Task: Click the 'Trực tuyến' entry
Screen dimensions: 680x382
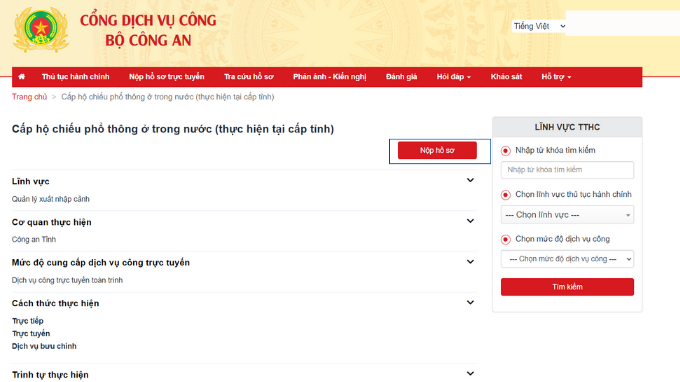Action: (31, 333)
